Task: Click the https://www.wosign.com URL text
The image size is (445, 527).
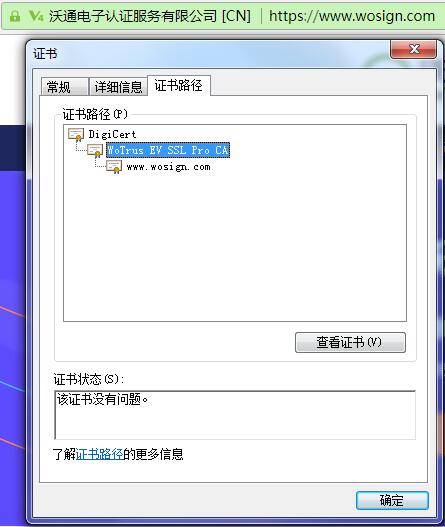Action: pos(352,16)
